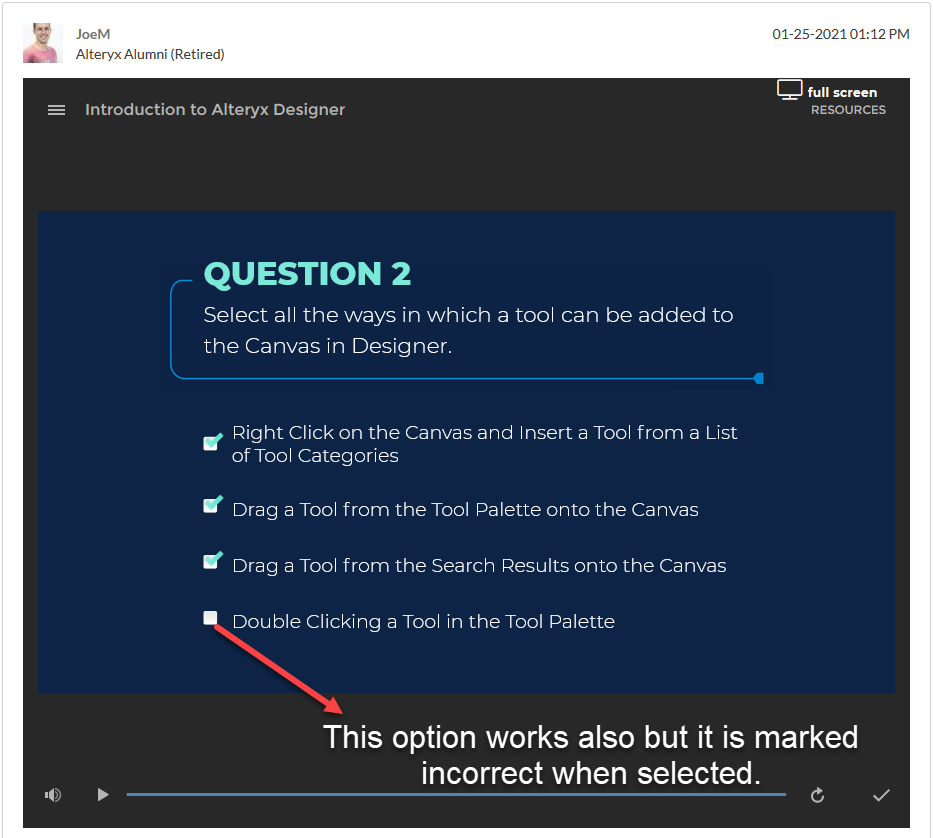Play the lesson video
This screenshot has height=838, width=933.
[x=102, y=794]
